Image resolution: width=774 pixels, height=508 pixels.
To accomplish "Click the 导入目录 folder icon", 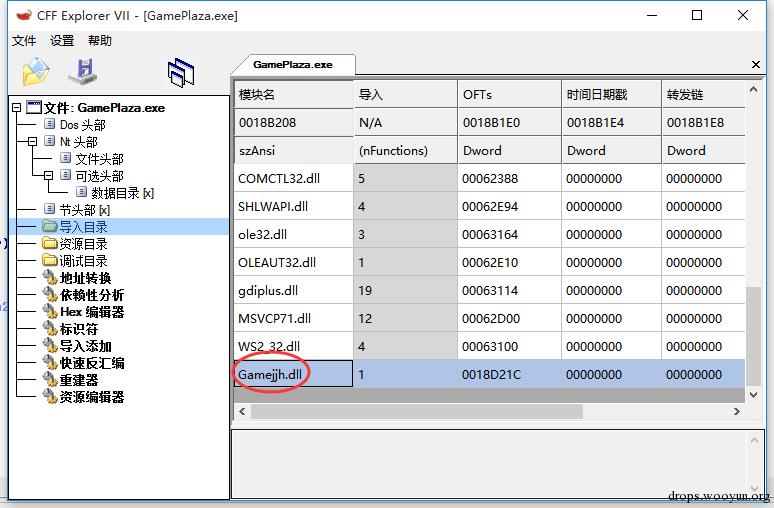I will 50,227.
